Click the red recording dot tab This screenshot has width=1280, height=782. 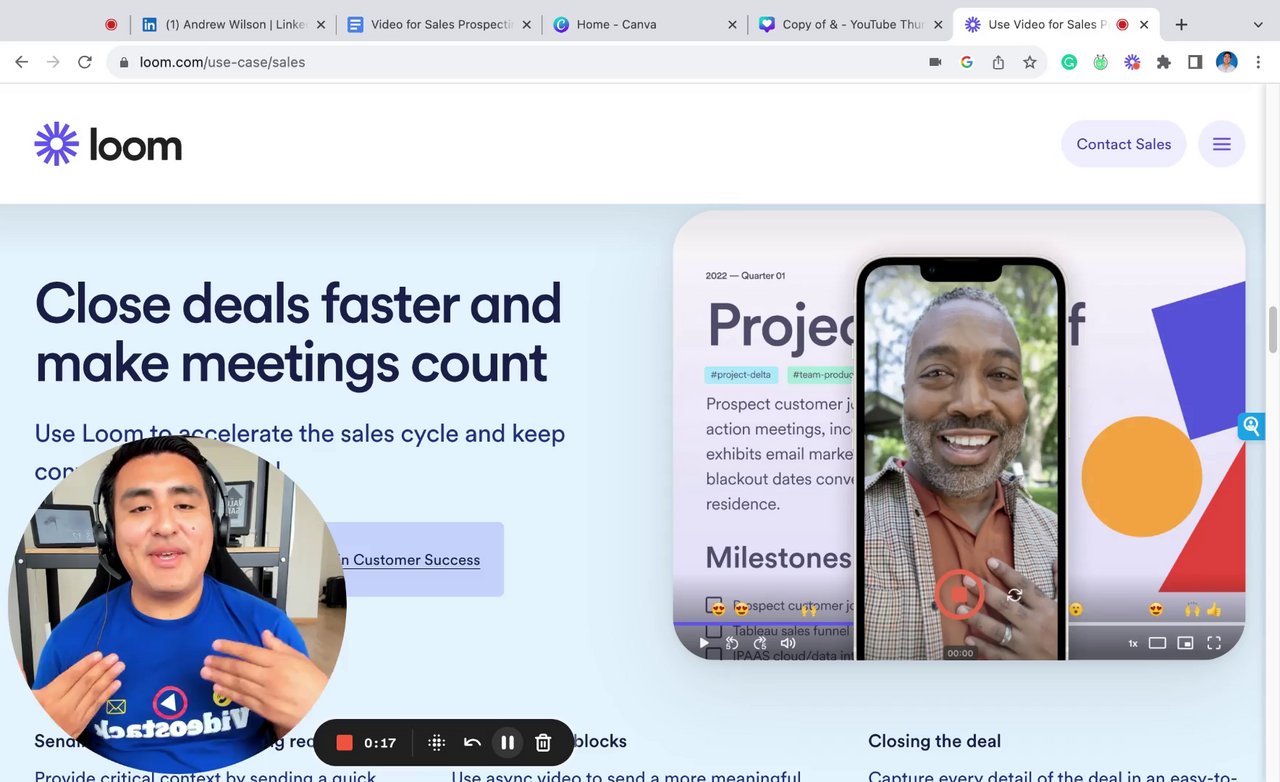[x=111, y=24]
